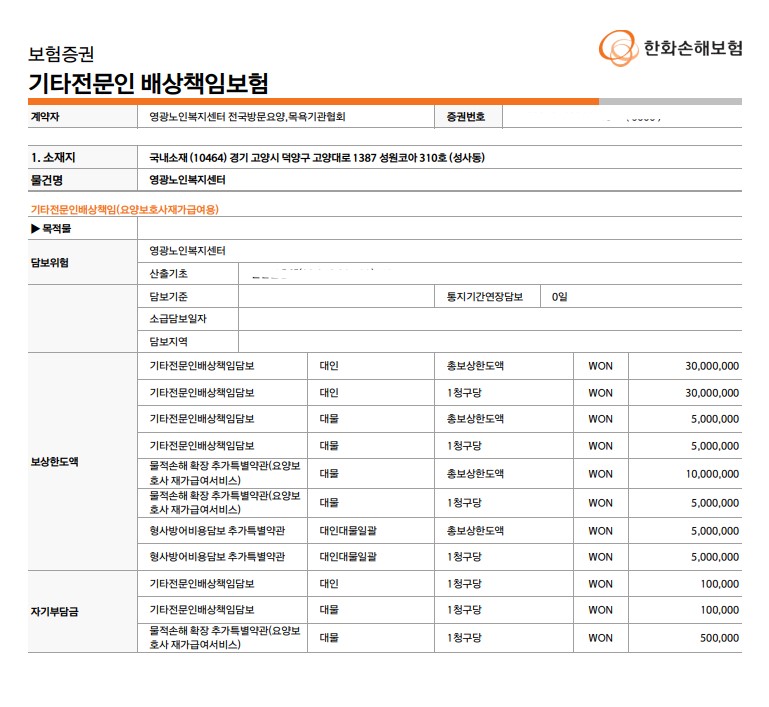Click "대인" in the 자기부담금 section
Screen dimensions: 769x707
pyautogui.click(x=329, y=584)
